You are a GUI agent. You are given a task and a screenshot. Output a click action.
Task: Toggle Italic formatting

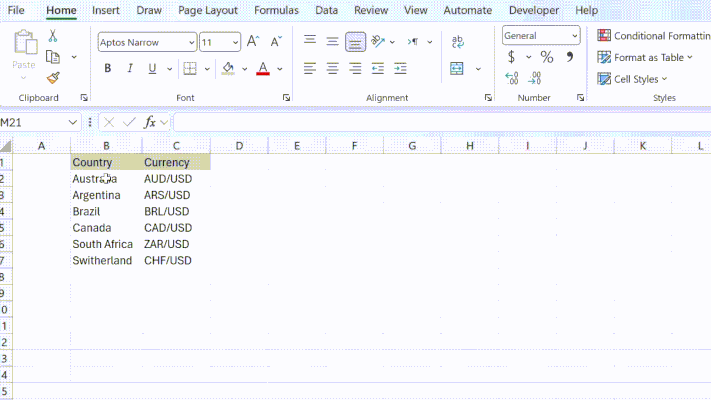tap(130, 68)
